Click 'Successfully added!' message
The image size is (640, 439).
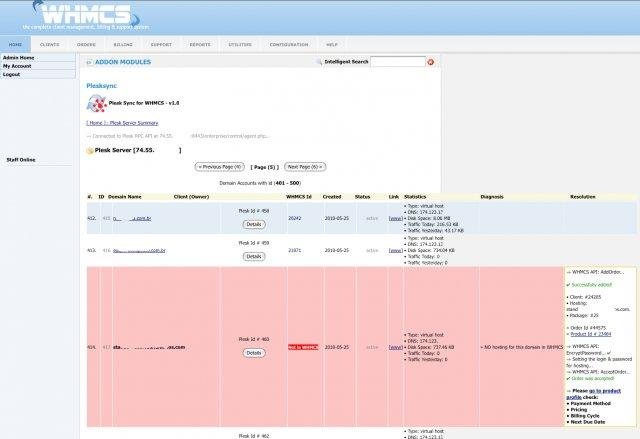click(589, 285)
